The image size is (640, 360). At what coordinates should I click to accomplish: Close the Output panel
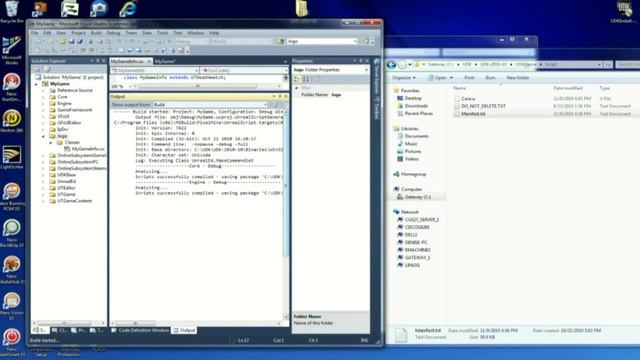point(286,96)
